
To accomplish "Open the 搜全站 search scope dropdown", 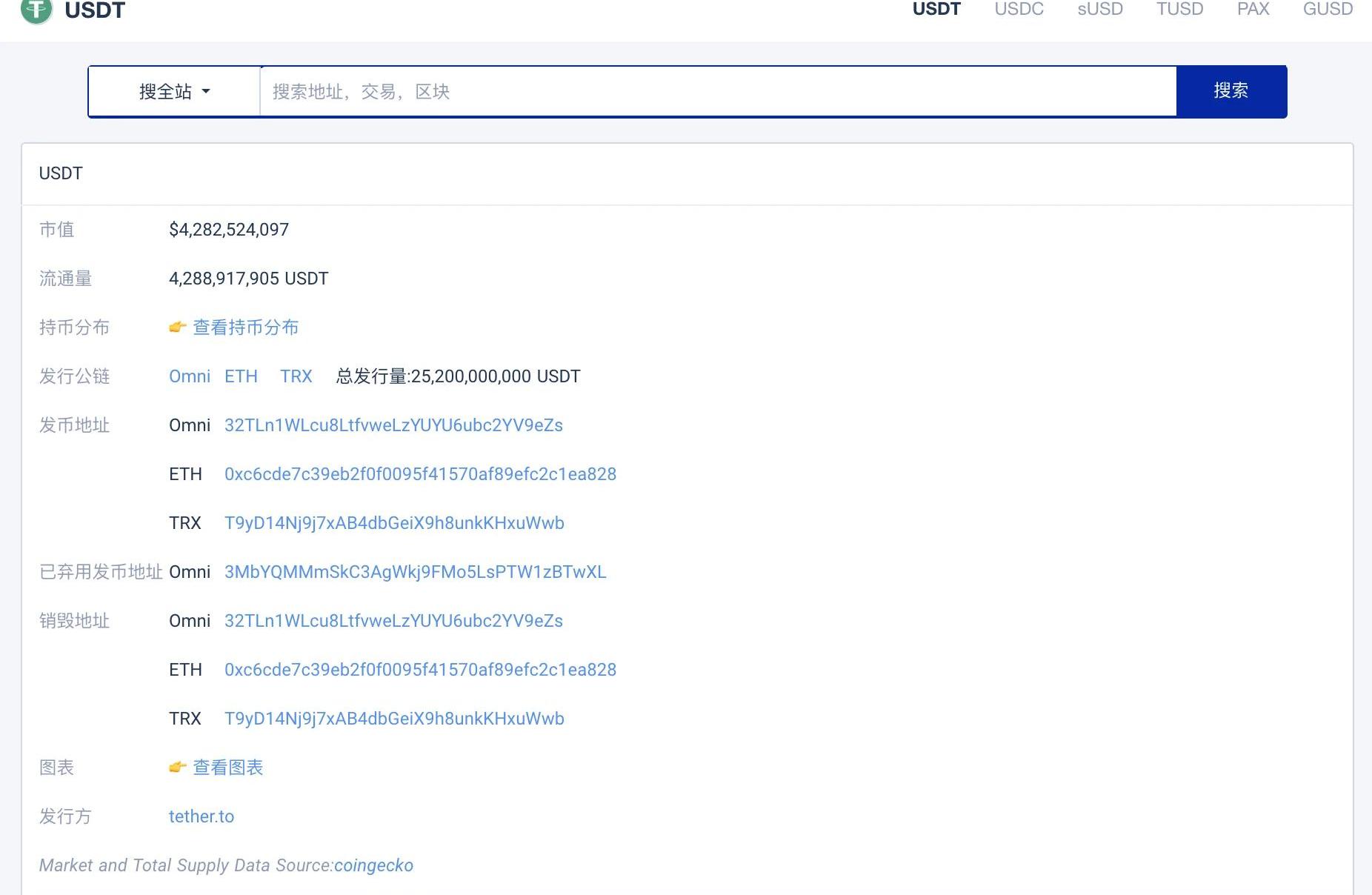I will coord(175,91).
